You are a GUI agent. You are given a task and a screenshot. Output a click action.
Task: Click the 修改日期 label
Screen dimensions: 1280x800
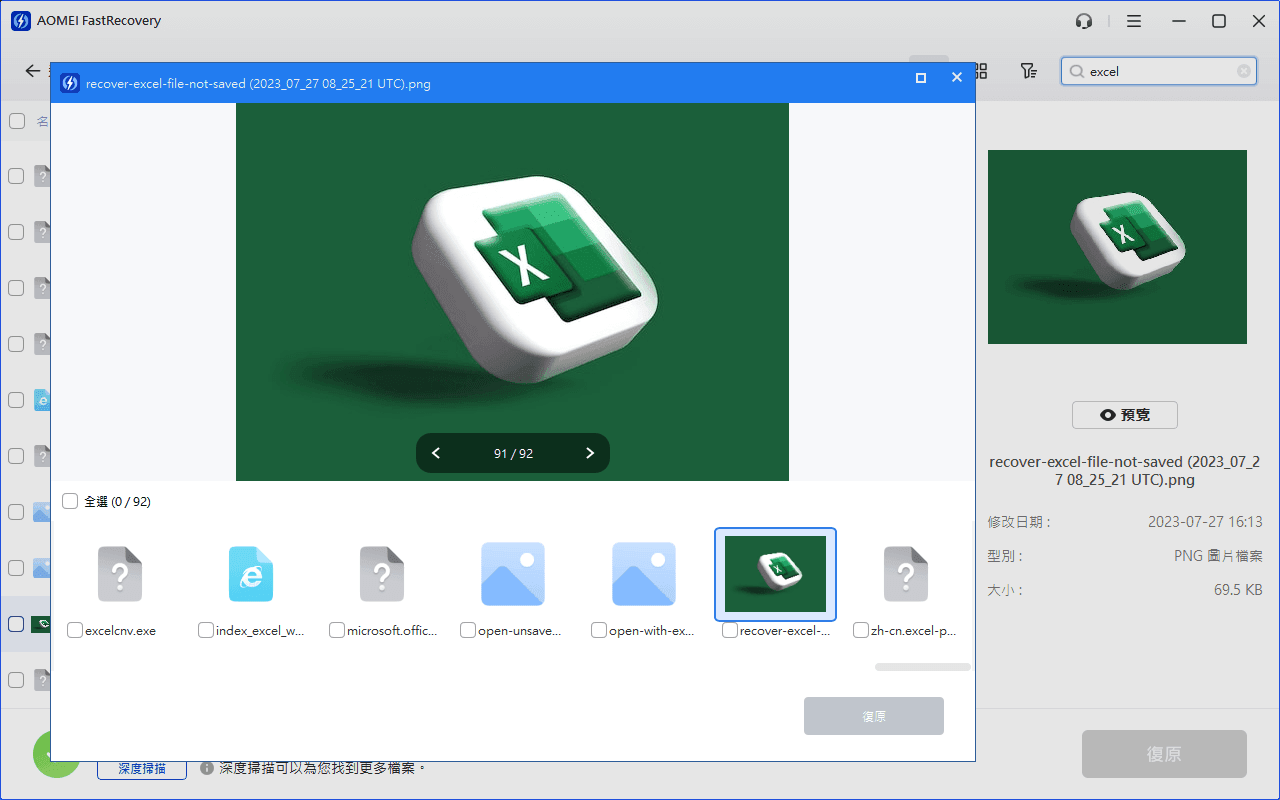pos(1018,522)
